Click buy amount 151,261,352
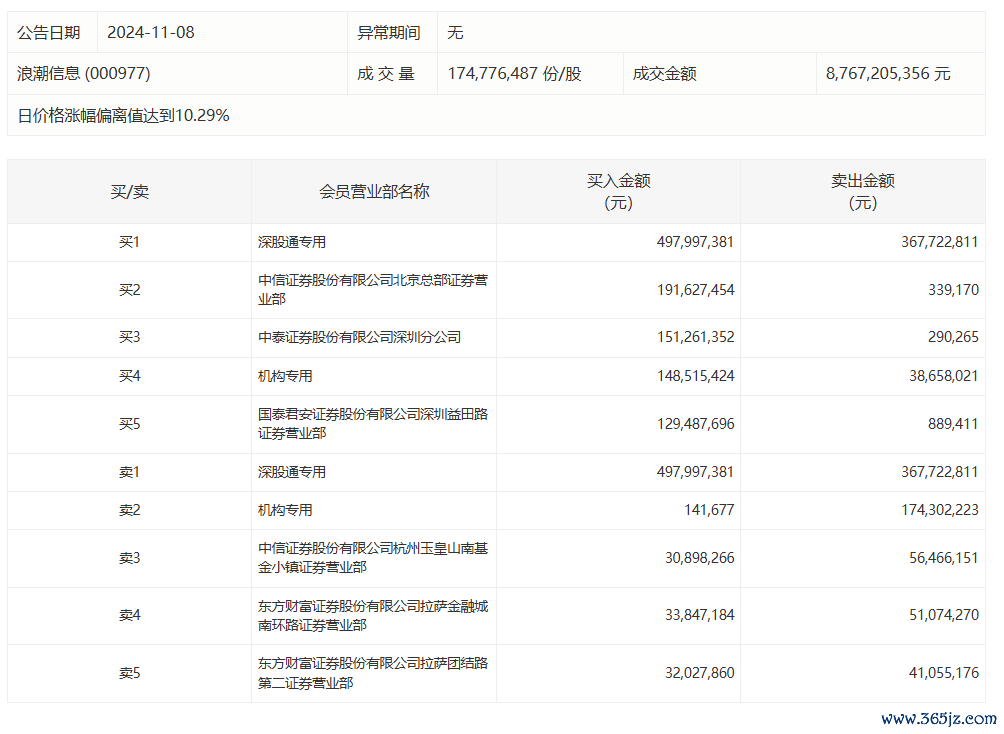Image resolution: width=1004 pixels, height=734 pixels. (695, 337)
